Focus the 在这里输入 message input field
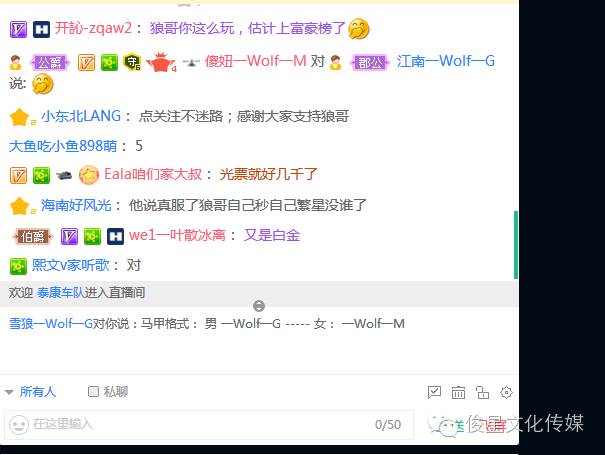The image size is (605, 455). (208, 425)
